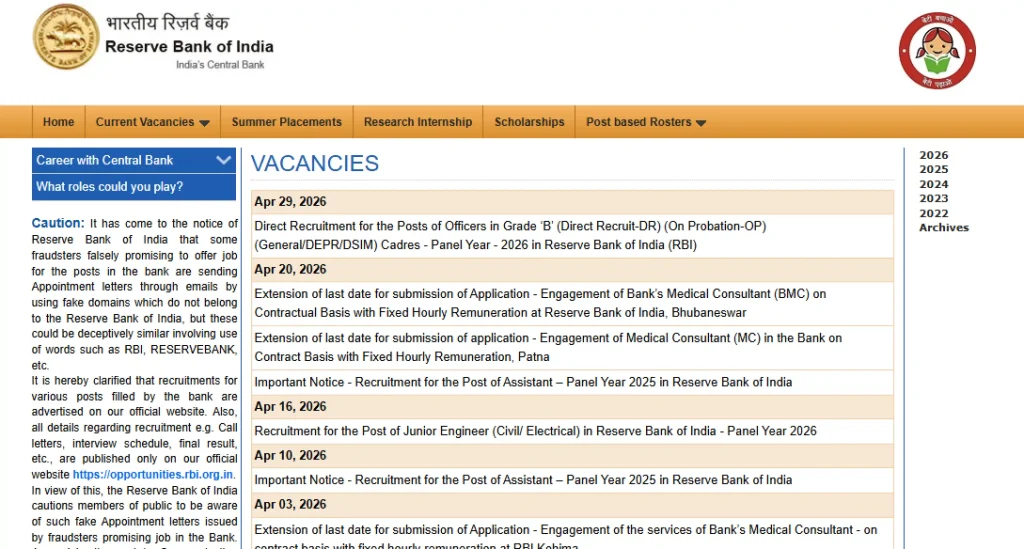Select the Research Internship menu item

[x=417, y=122]
